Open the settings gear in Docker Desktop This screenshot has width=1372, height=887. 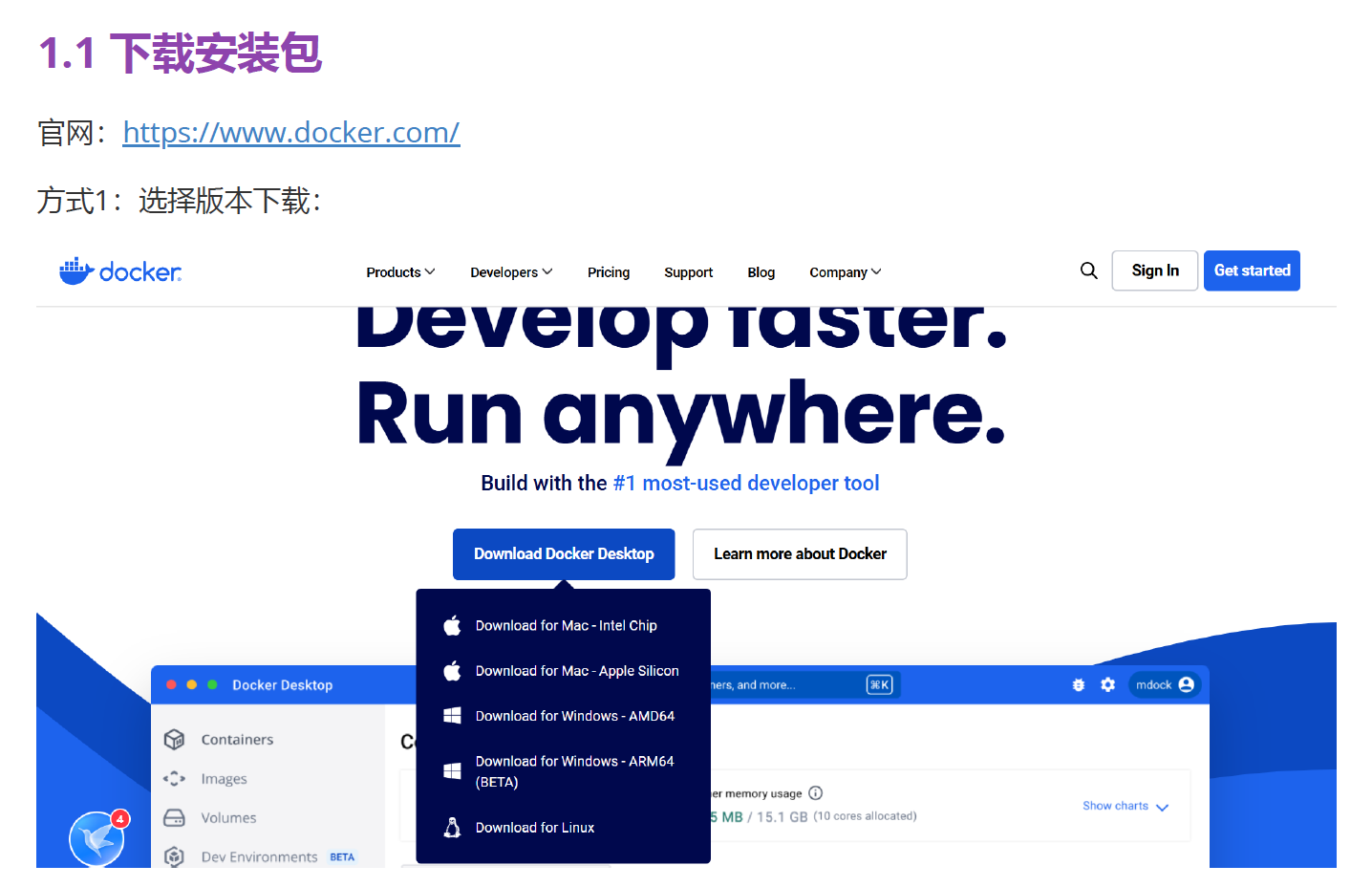[x=1108, y=684]
